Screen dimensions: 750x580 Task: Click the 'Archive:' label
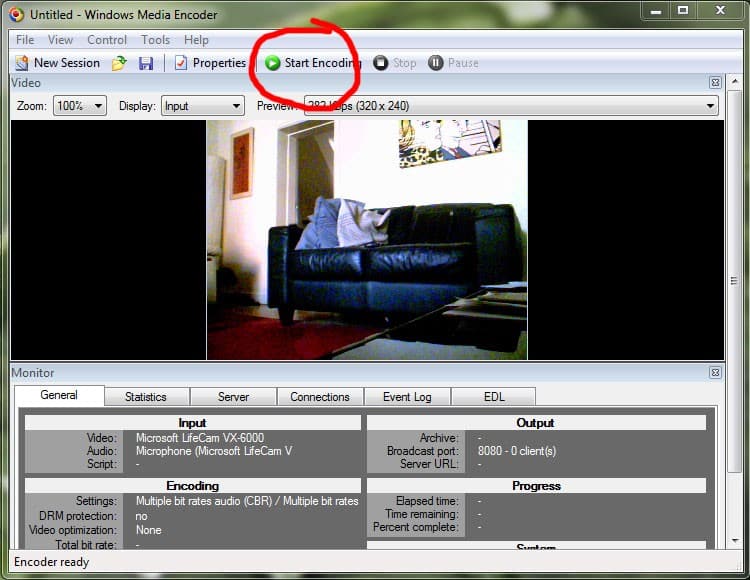pyautogui.click(x=439, y=438)
